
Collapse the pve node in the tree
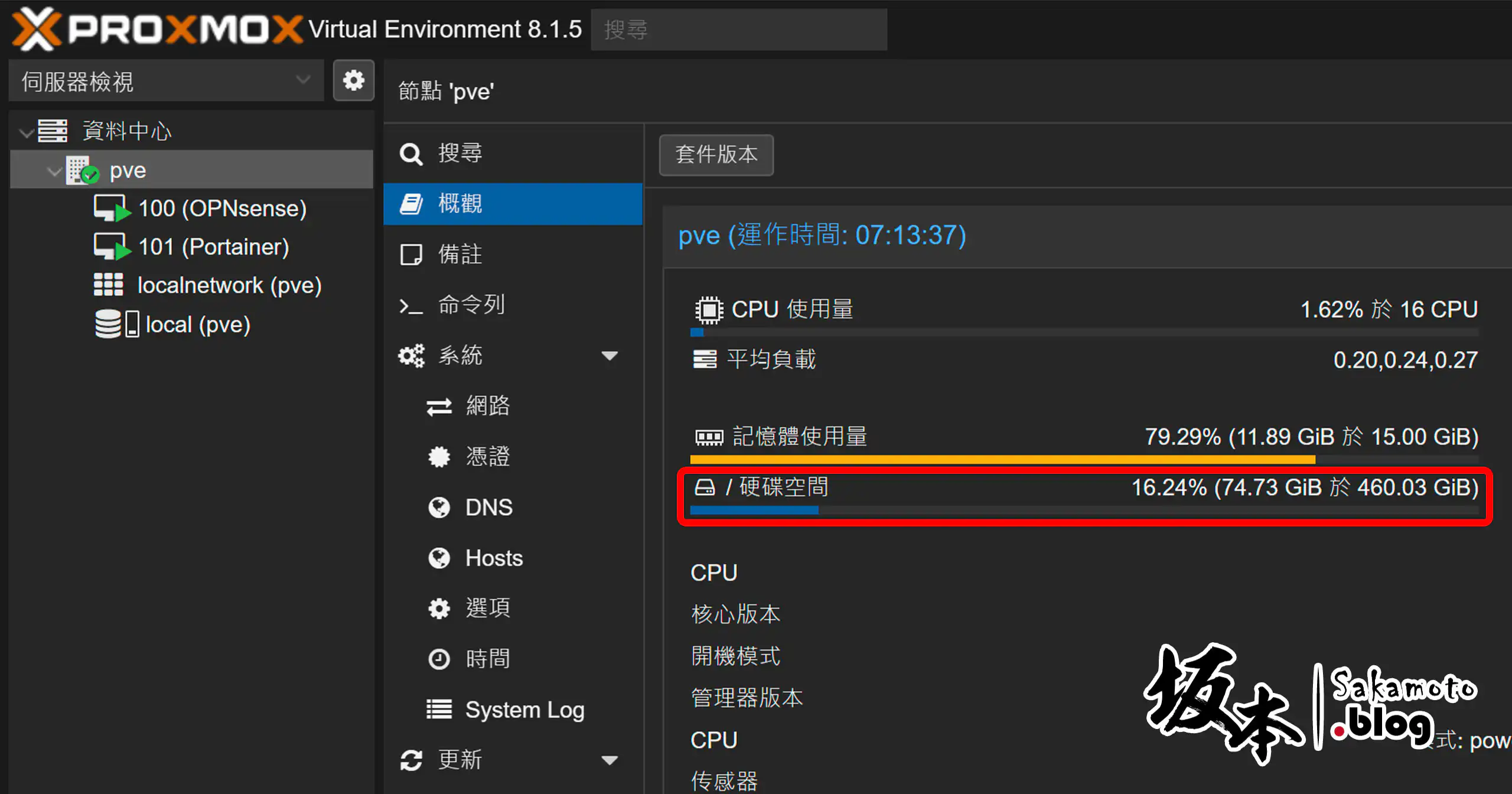coord(54,171)
